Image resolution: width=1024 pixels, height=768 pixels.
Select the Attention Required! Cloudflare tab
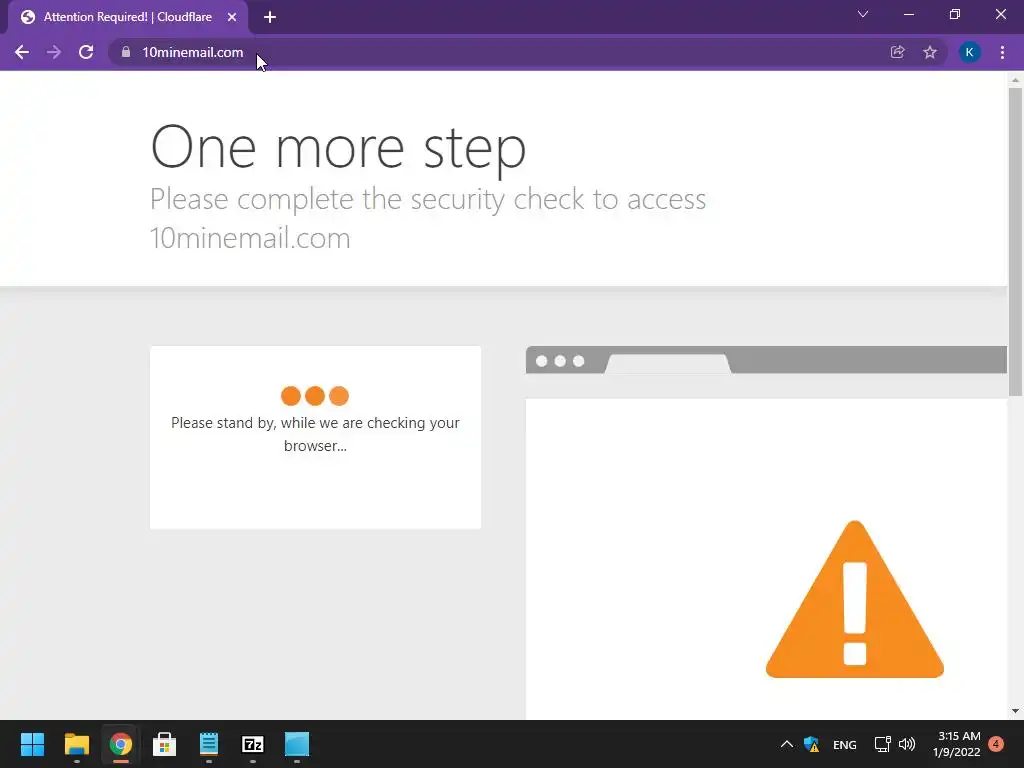128,17
